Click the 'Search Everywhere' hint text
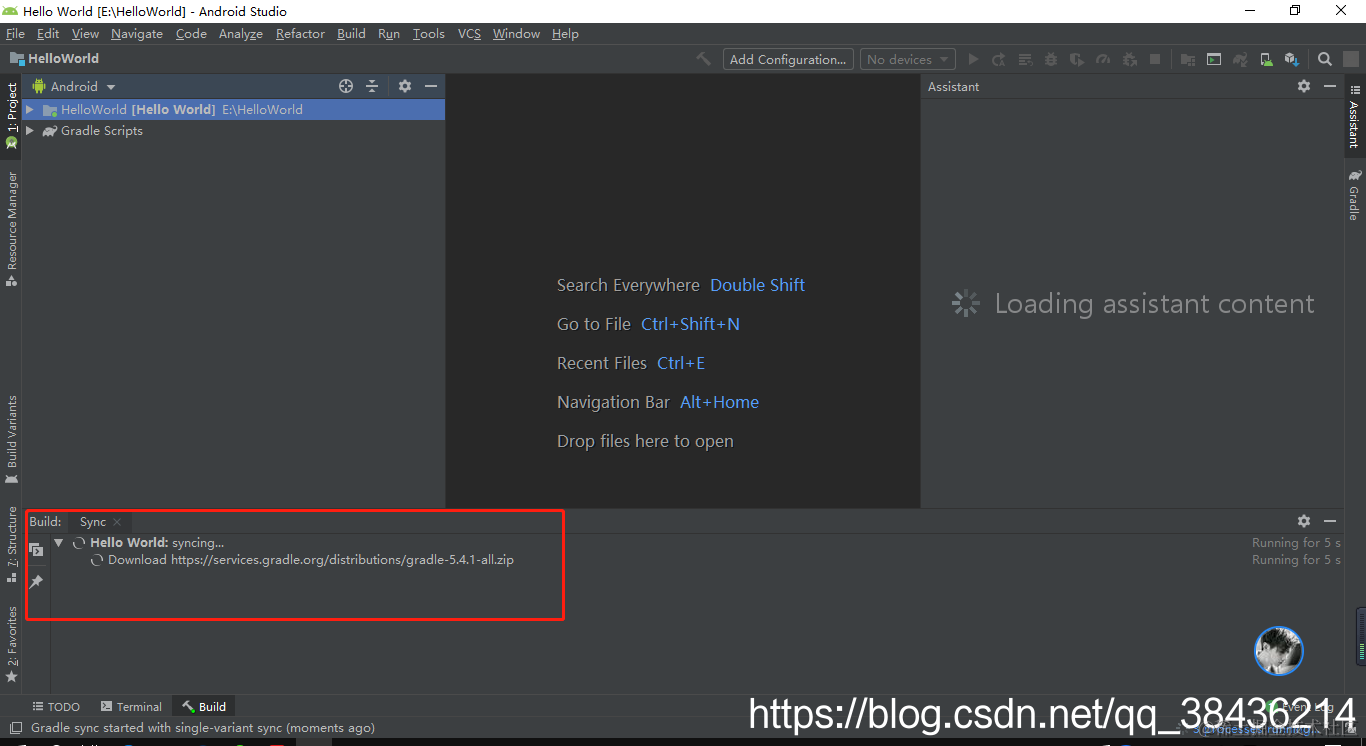 (628, 285)
